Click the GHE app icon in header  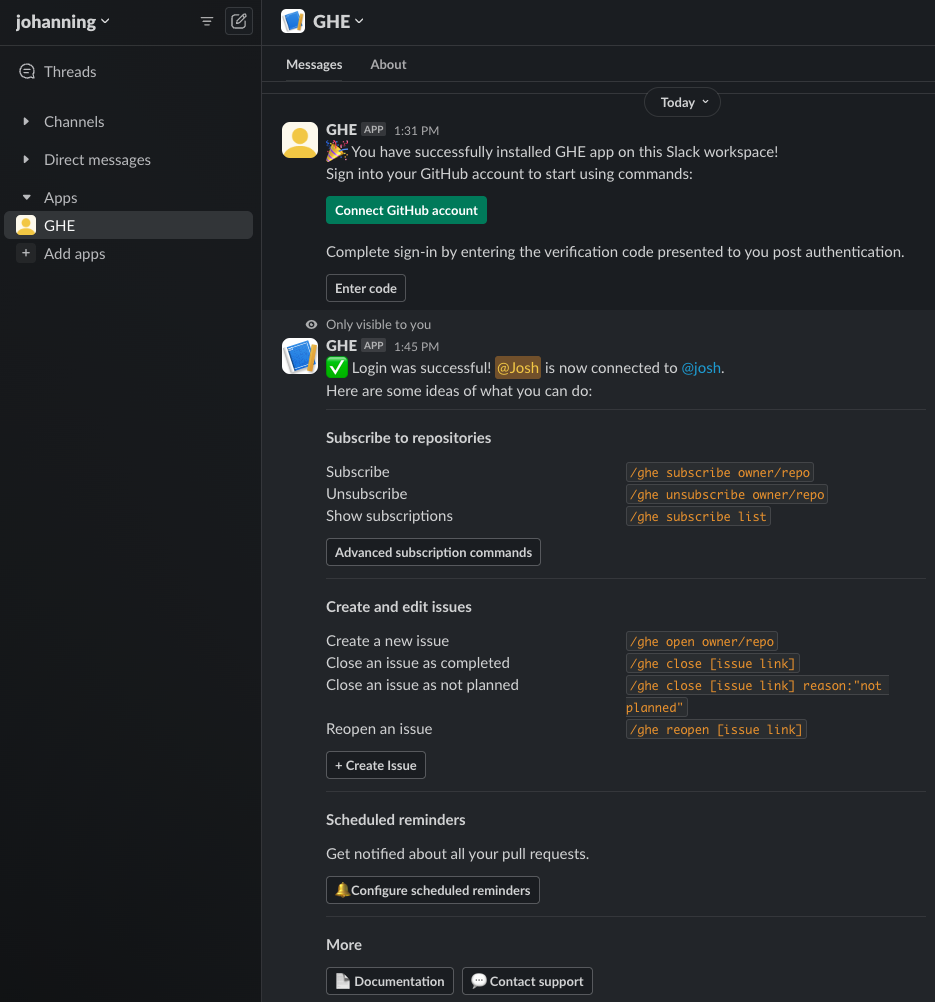[x=293, y=21]
